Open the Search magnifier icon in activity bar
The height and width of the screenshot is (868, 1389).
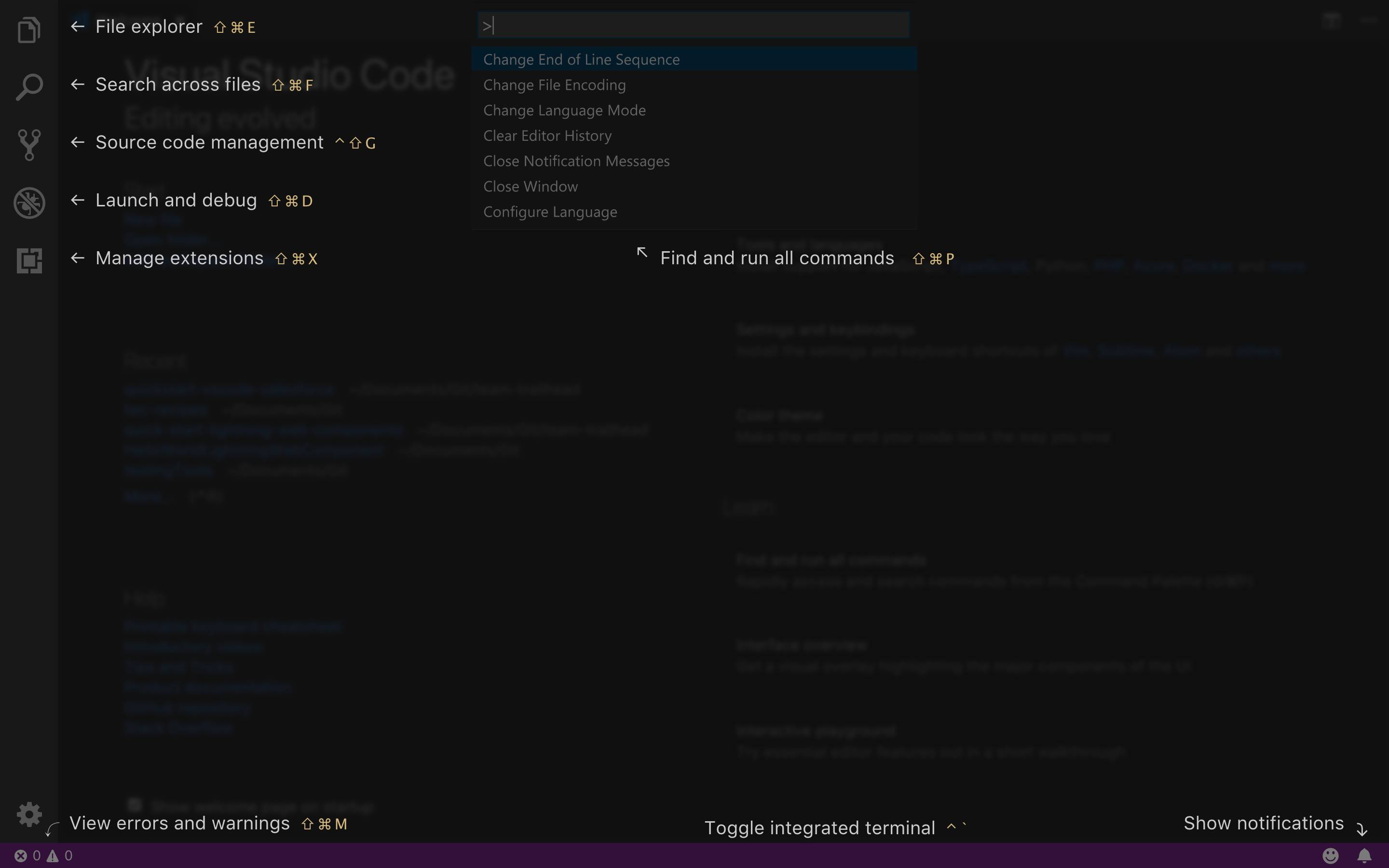[x=29, y=87]
